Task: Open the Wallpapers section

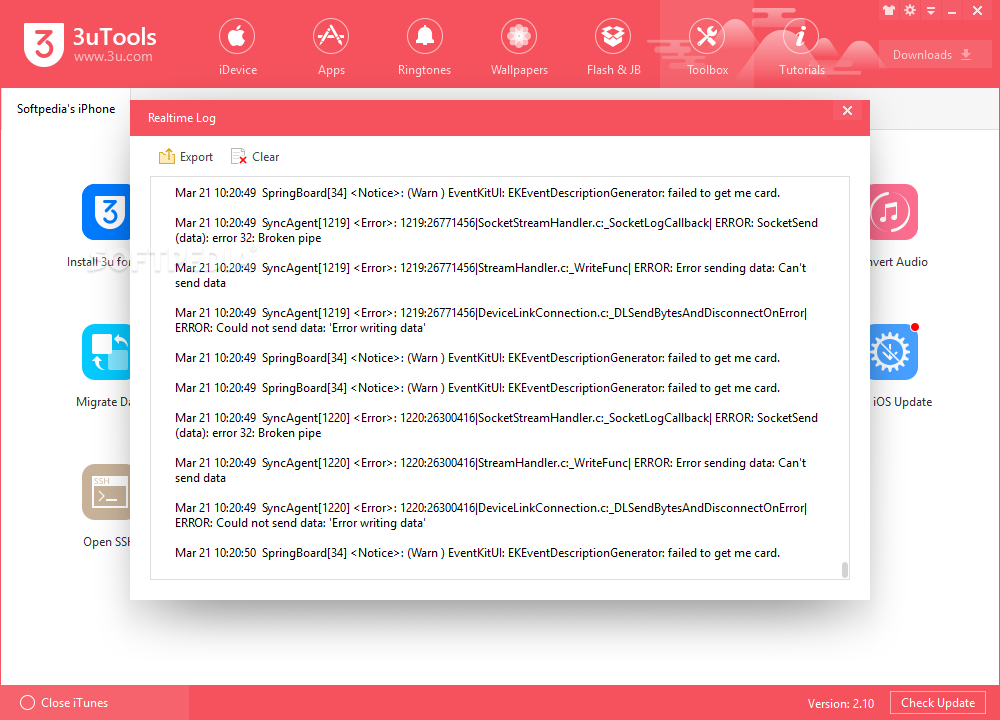Action: [x=518, y=47]
